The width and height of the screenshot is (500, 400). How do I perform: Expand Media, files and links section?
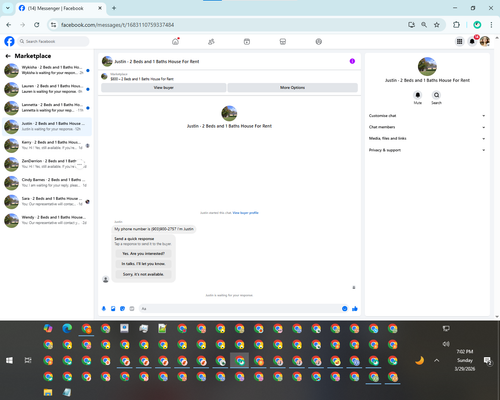[x=427, y=138]
